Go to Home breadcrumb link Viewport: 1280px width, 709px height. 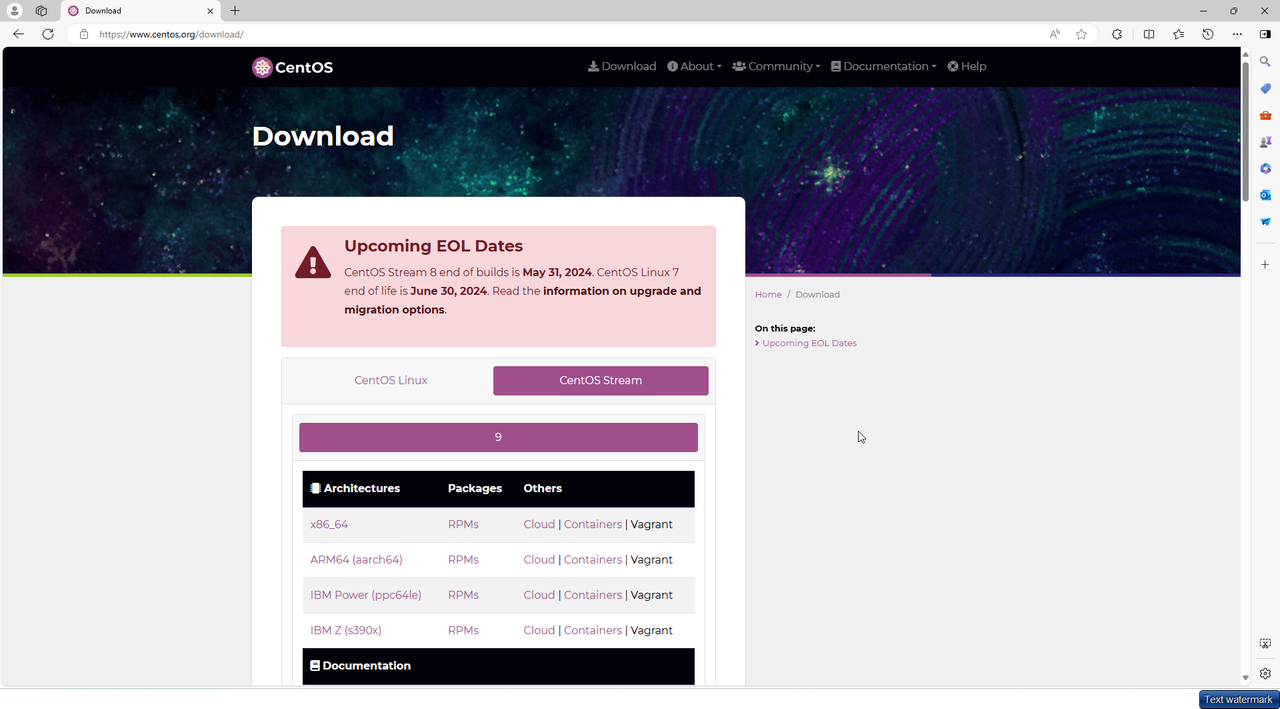(768, 295)
